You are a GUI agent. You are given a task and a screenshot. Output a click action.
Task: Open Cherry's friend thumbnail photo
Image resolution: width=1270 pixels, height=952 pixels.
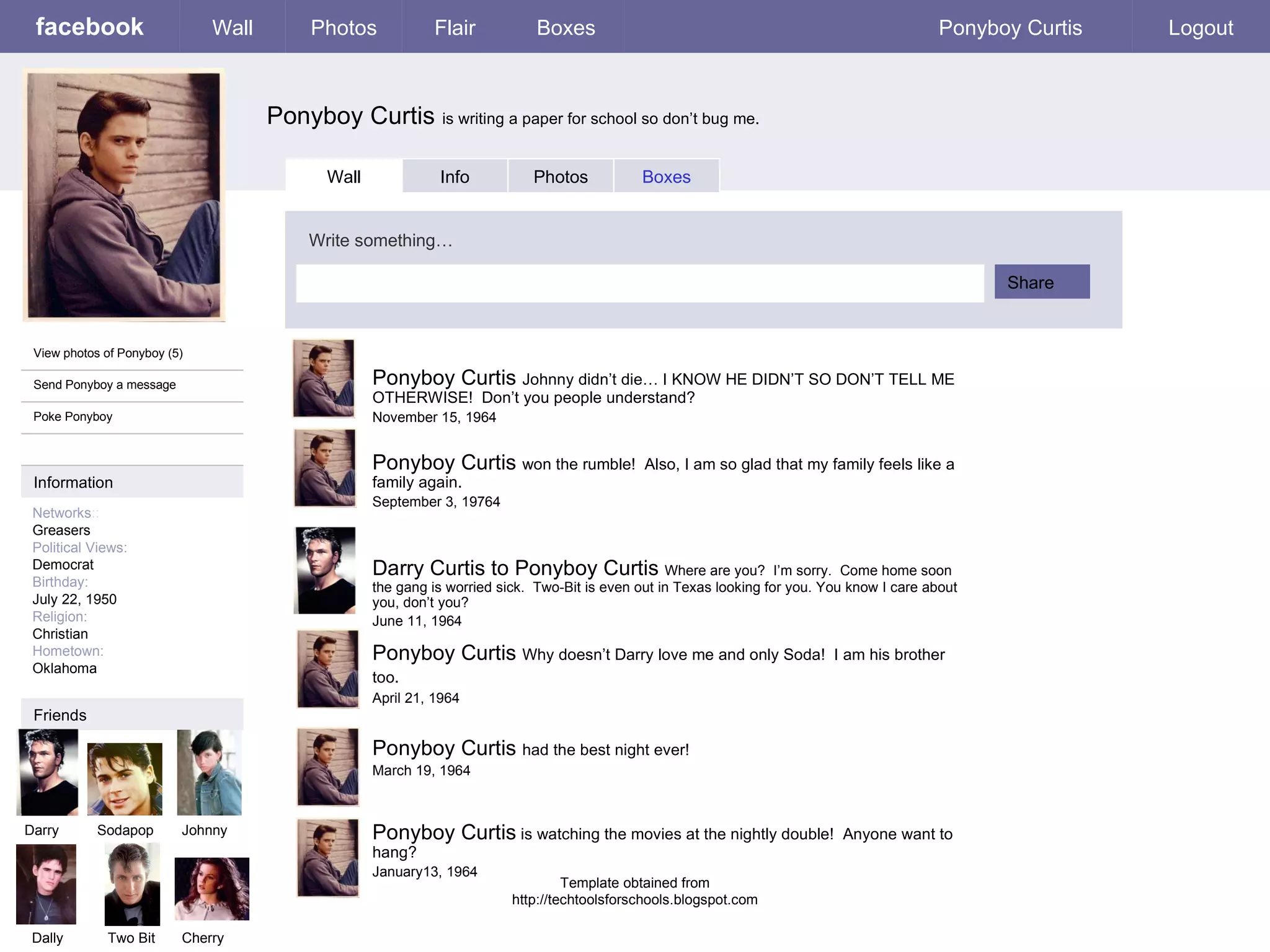211,888
